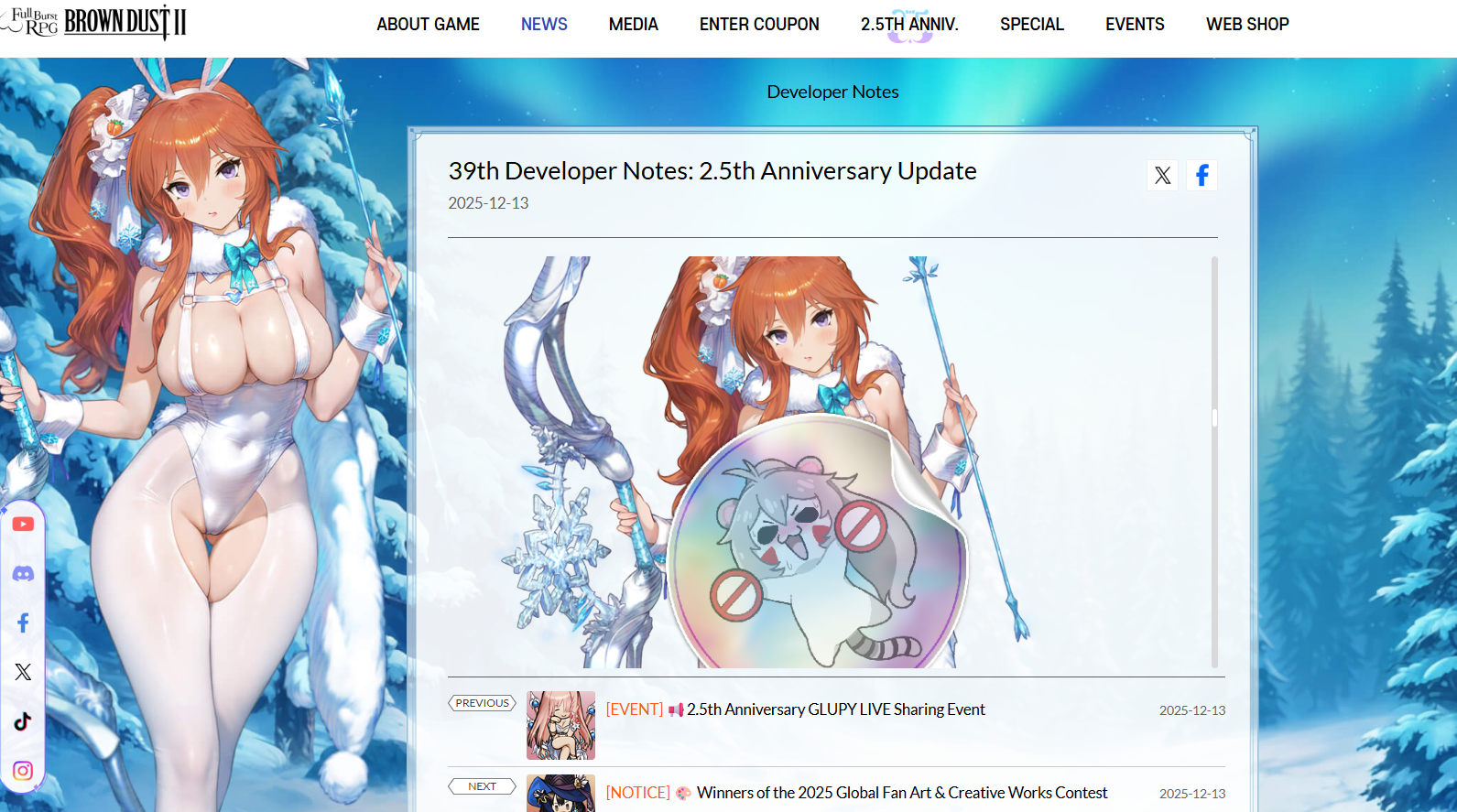Share the article on Facebook
This screenshot has width=1457, height=812.
tap(1202, 176)
